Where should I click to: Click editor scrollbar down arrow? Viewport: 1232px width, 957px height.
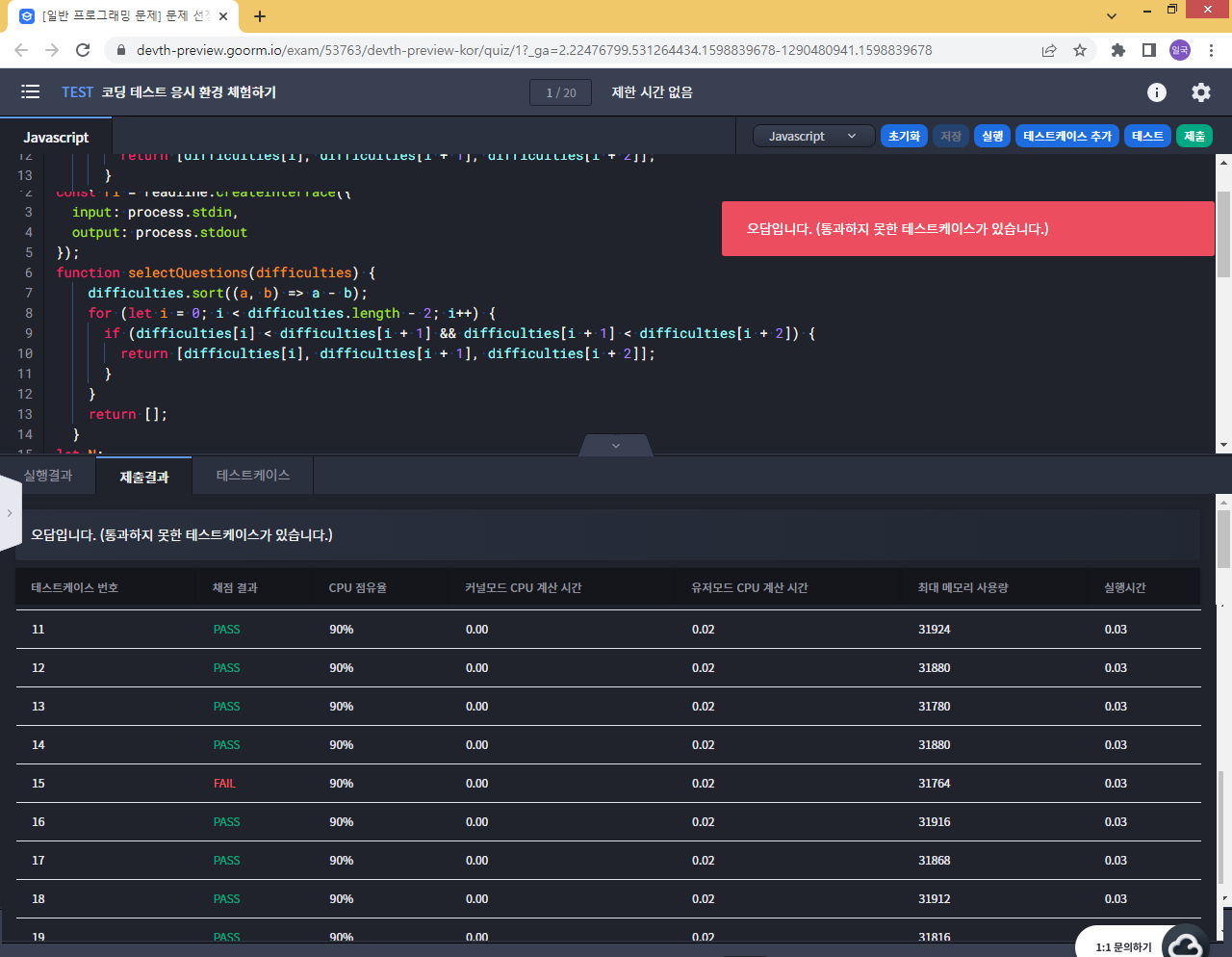[1223, 445]
